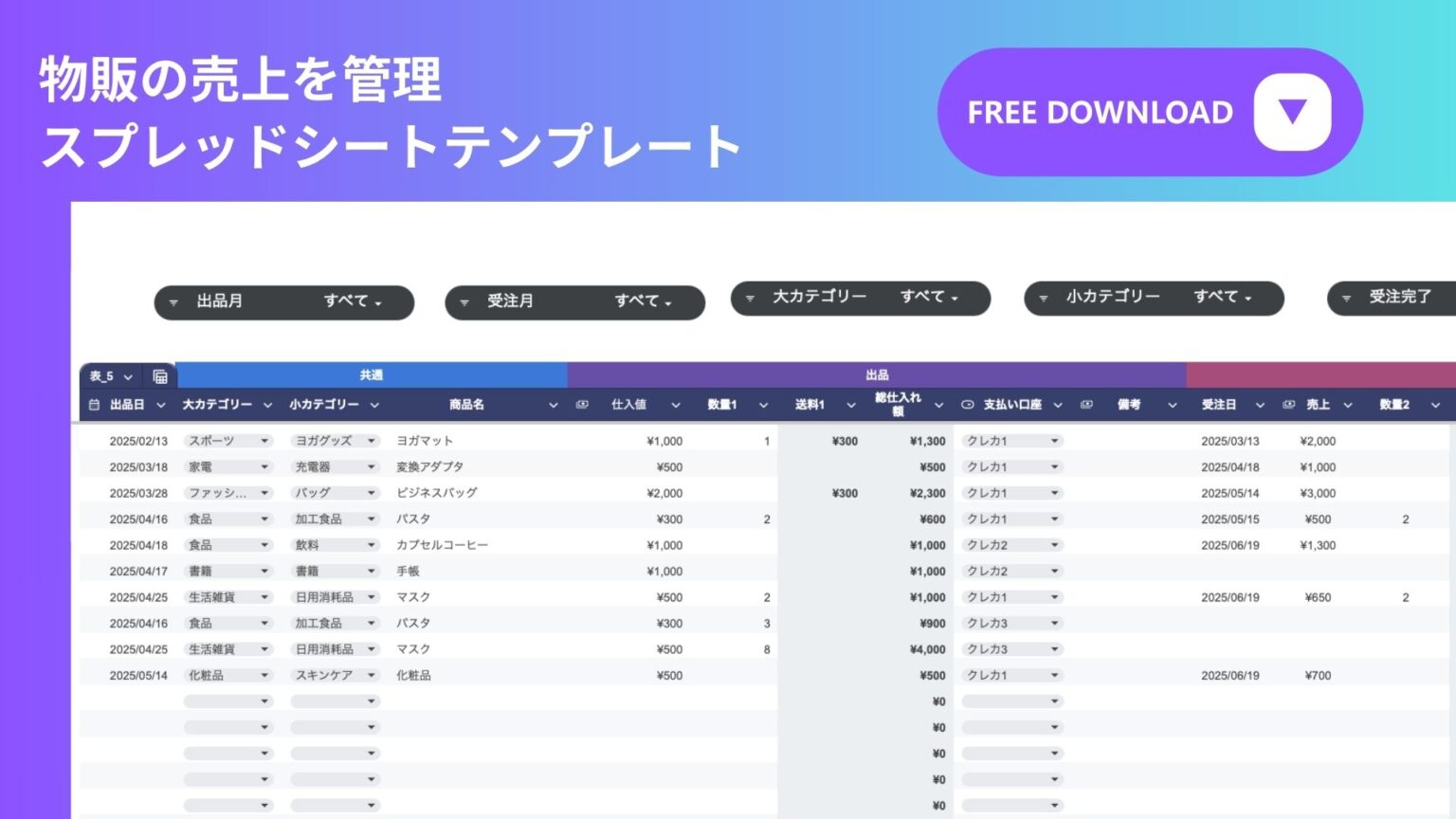Click the ヨガマット product name cell

point(426,440)
